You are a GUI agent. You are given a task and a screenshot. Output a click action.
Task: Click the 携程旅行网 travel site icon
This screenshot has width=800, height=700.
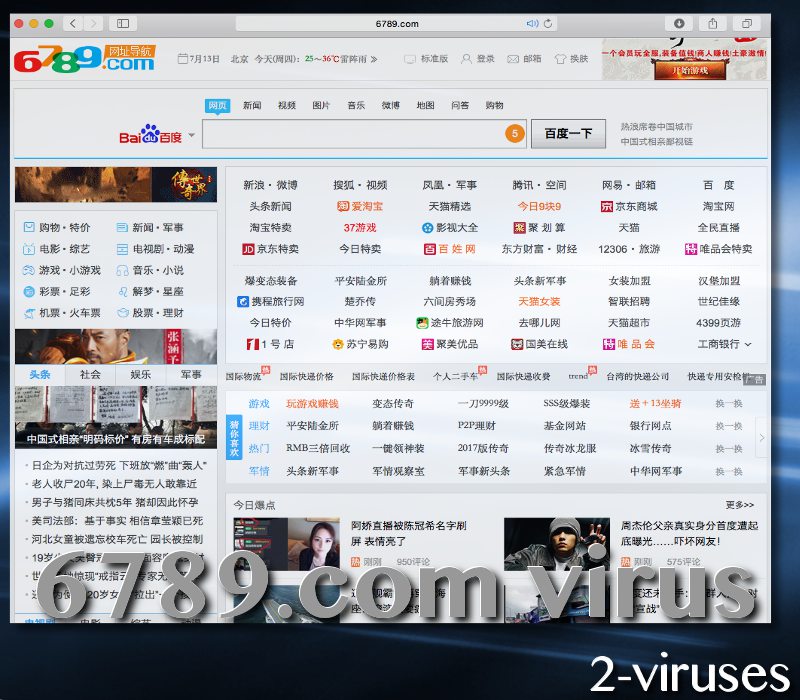(243, 304)
